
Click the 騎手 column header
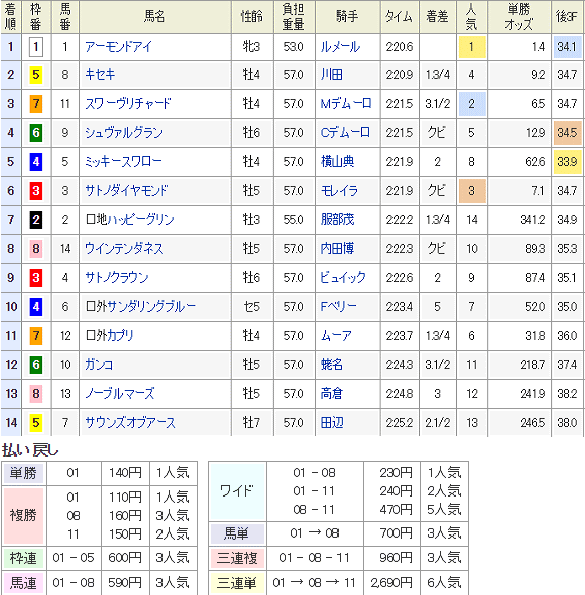click(348, 17)
